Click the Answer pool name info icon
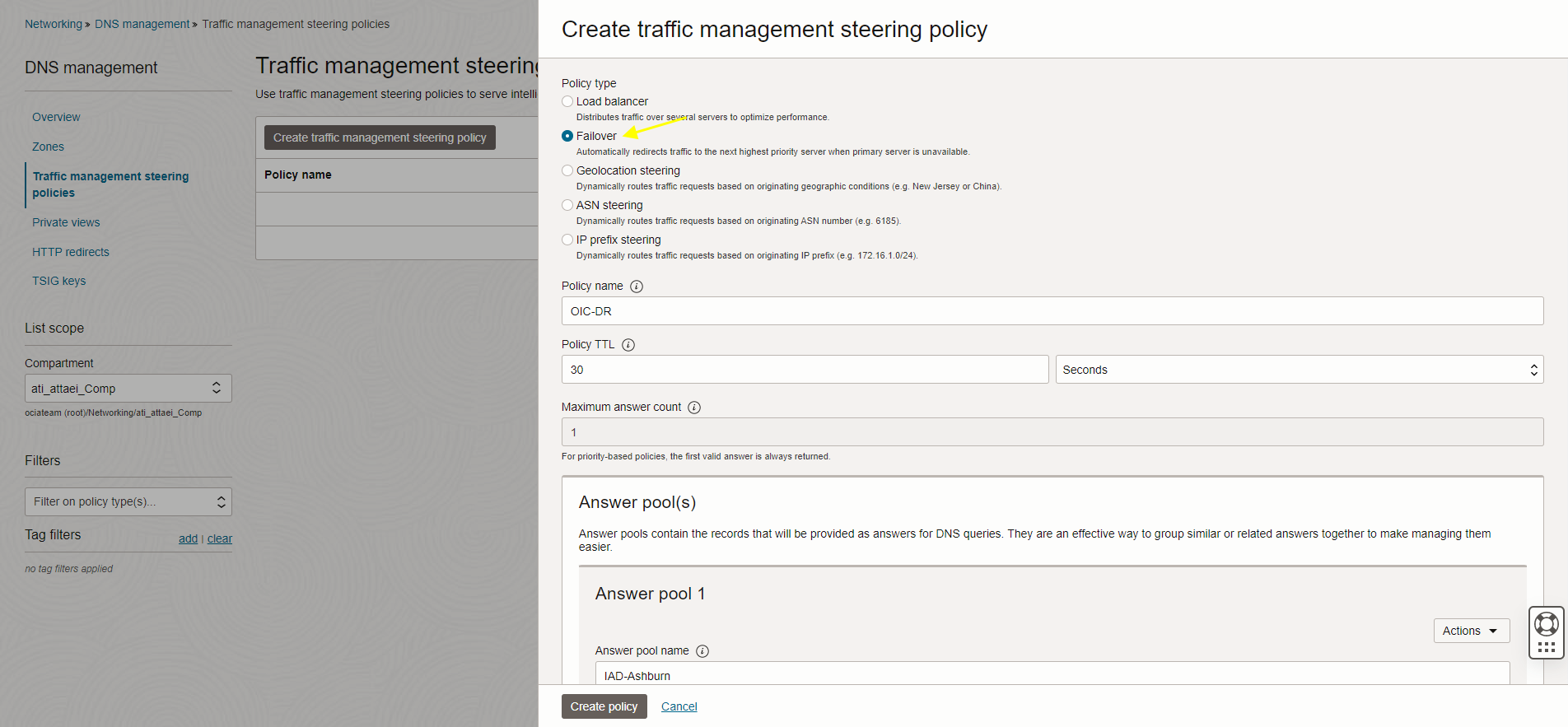 [x=702, y=651]
